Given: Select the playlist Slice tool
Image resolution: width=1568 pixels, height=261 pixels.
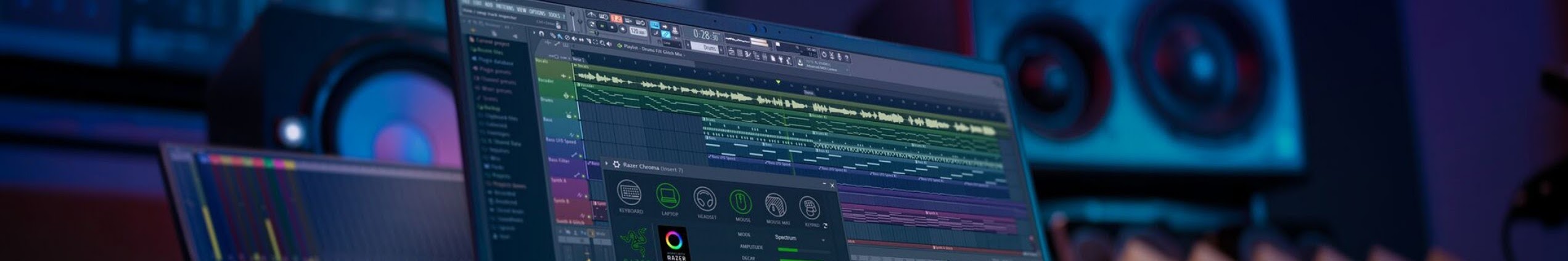Looking at the screenshot, I should click(x=588, y=41).
